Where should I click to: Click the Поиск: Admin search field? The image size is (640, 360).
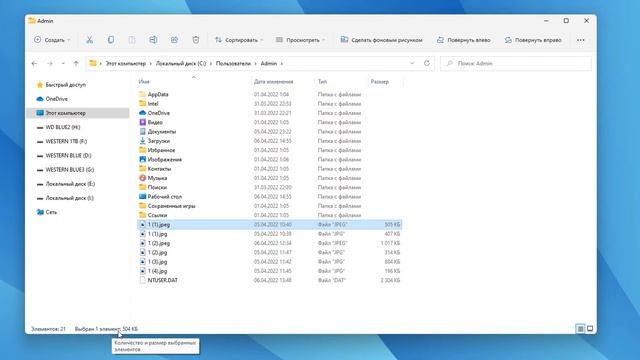pos(516,64)
